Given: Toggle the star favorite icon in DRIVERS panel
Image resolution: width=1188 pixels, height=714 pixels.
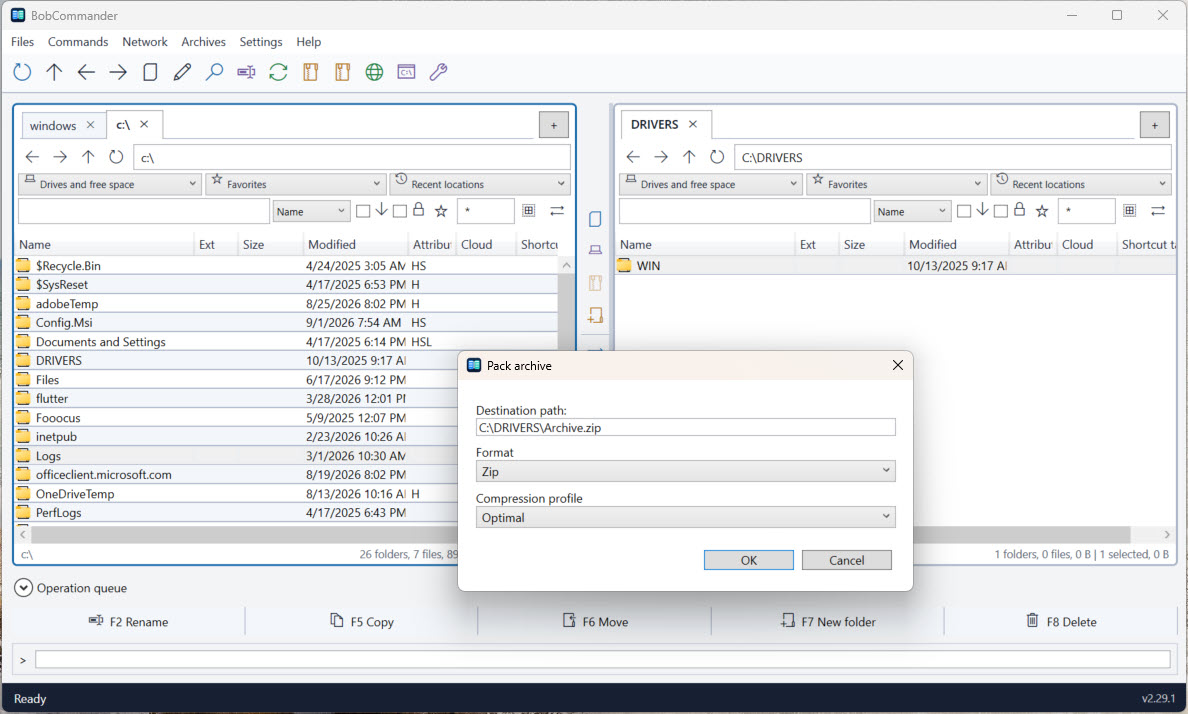Looking at the screenshot, I should click(x=1042, y=211).
